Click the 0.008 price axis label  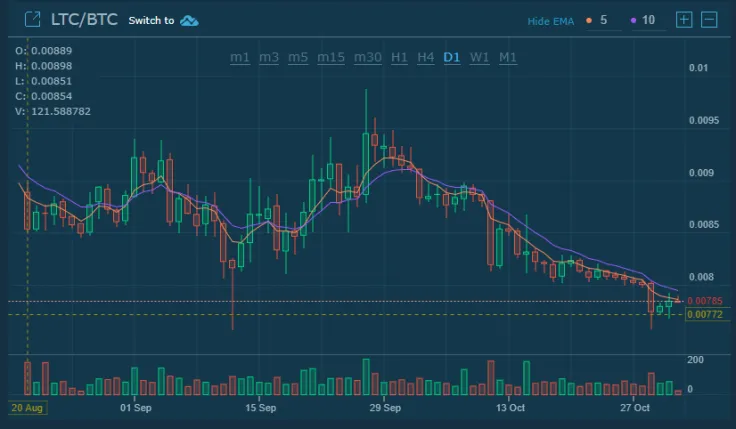coord(701,277)
